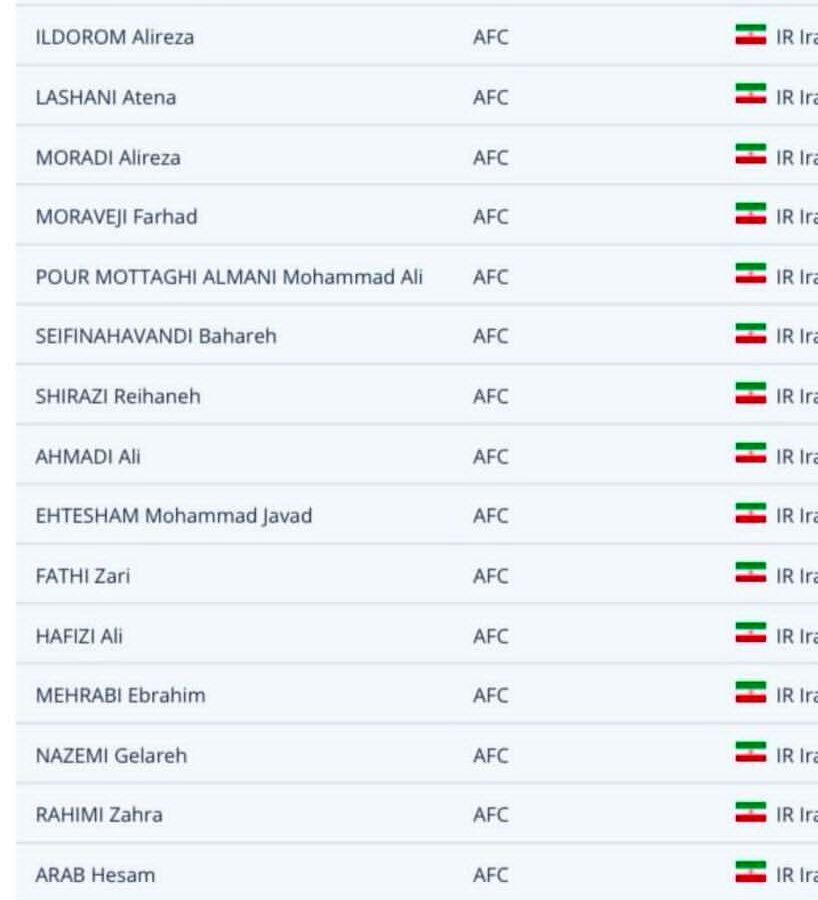Click IR Iran text in MEHRABI Ebrahim row
The image size is (818, 900).
pos(797,695)
